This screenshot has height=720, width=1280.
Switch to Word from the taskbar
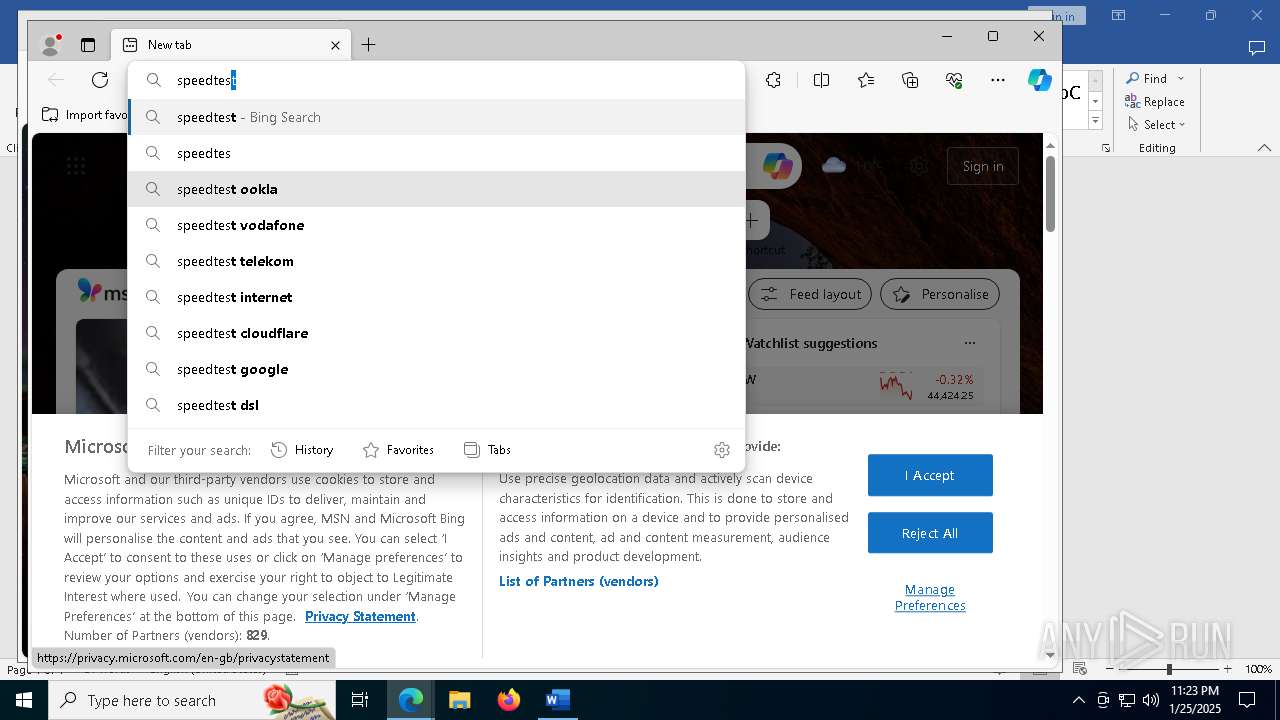pos(557,700)
